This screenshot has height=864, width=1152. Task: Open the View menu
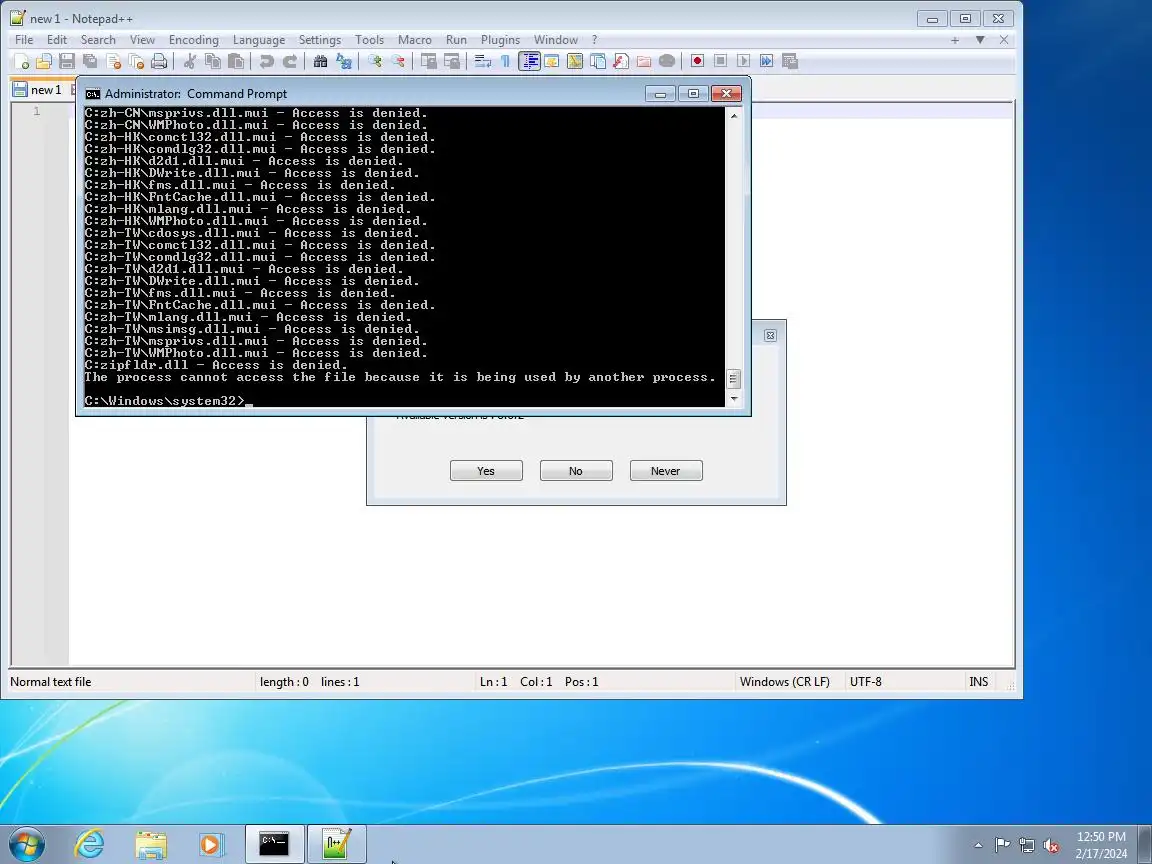[142, 40]
